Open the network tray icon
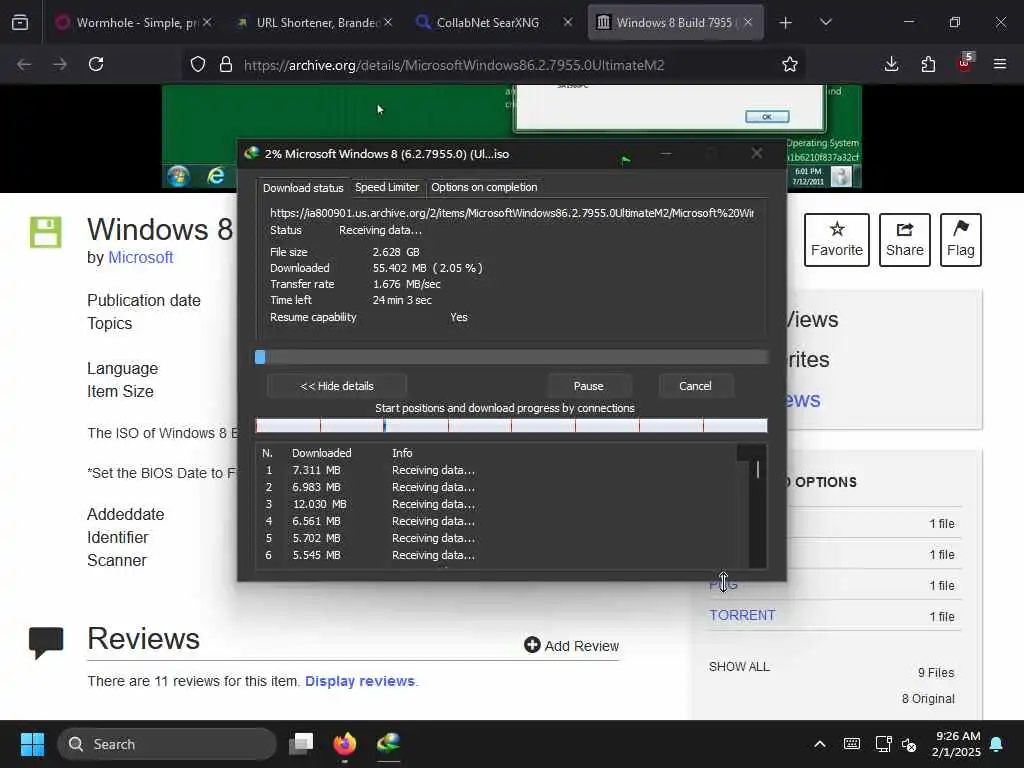The image size is (1024, 768). [884, 744]
